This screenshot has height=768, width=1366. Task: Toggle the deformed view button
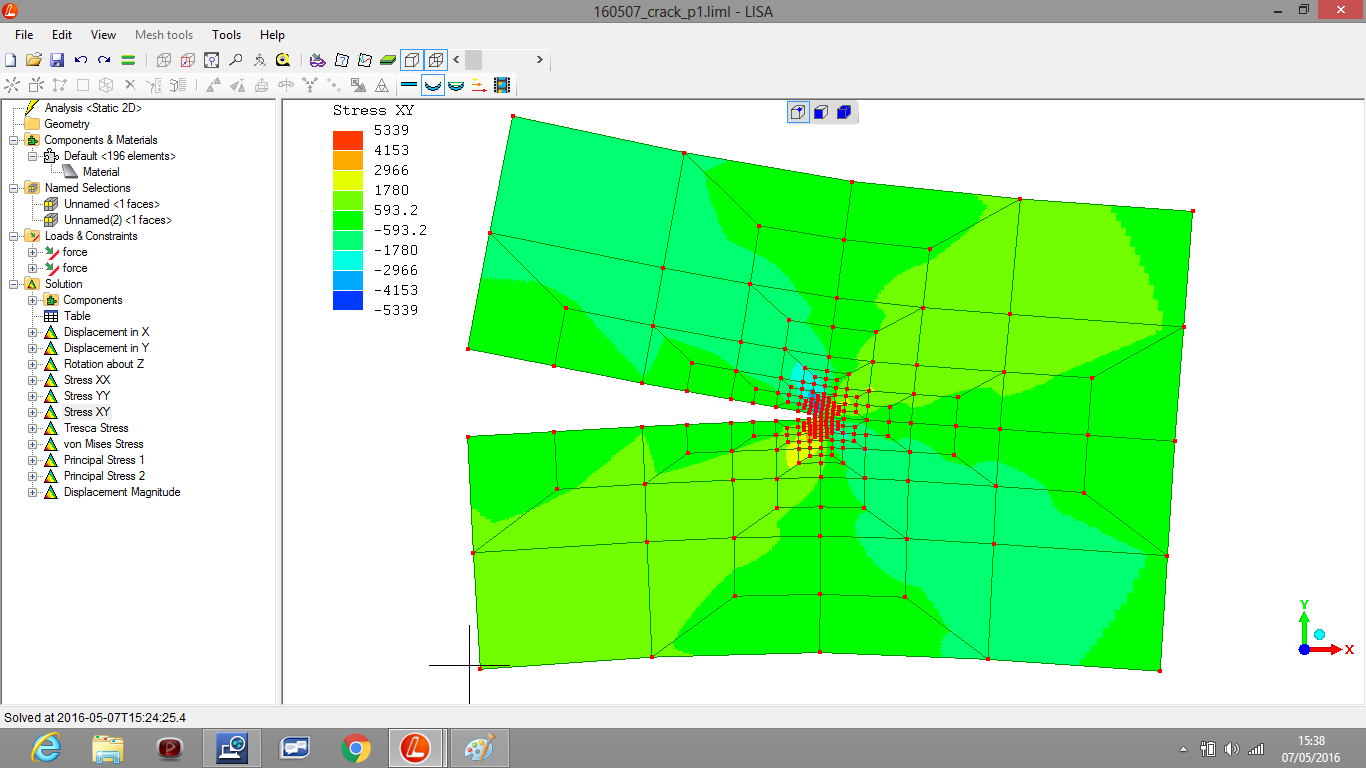433,85
